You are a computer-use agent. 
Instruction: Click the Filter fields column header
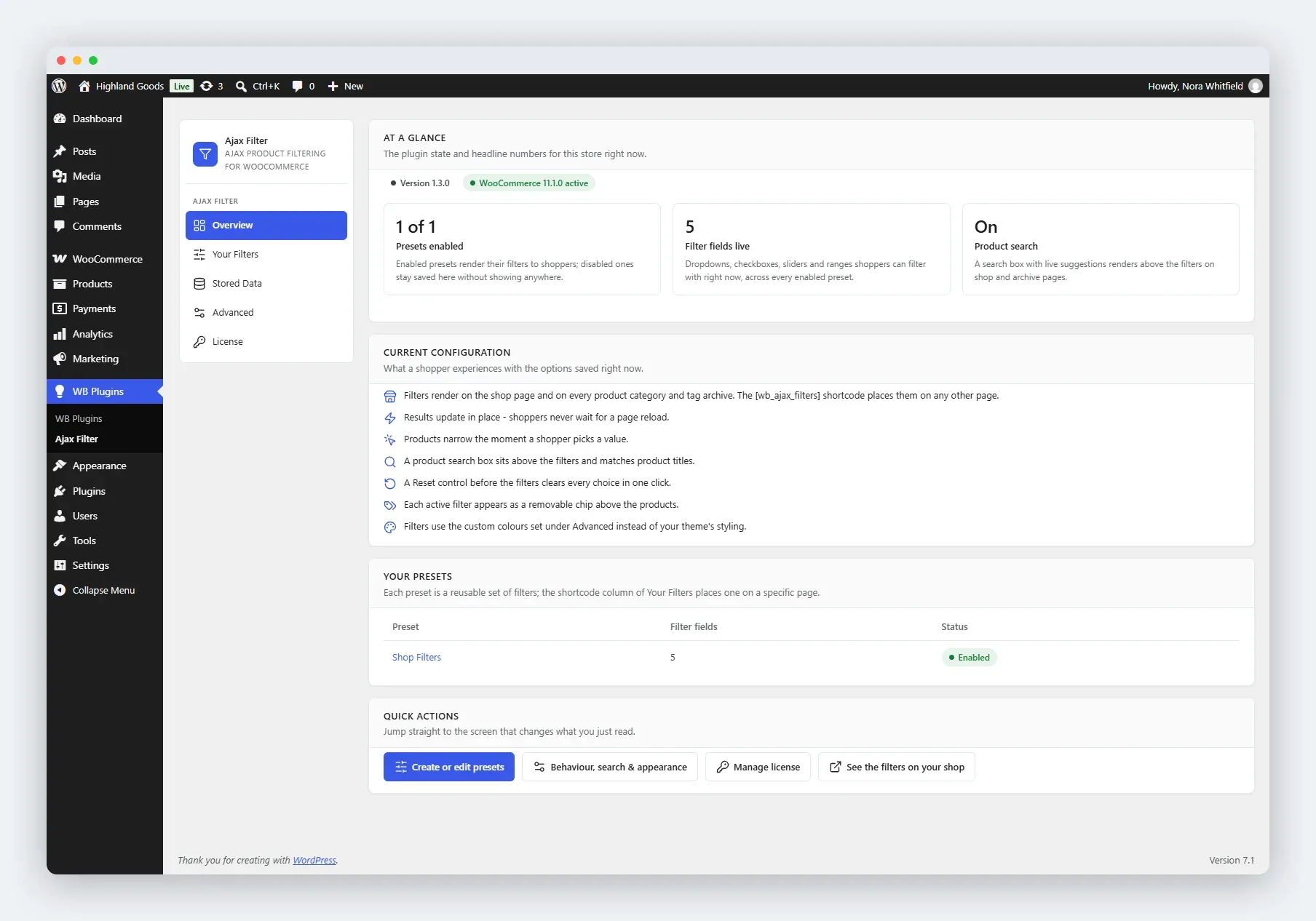tap(694, 626)
